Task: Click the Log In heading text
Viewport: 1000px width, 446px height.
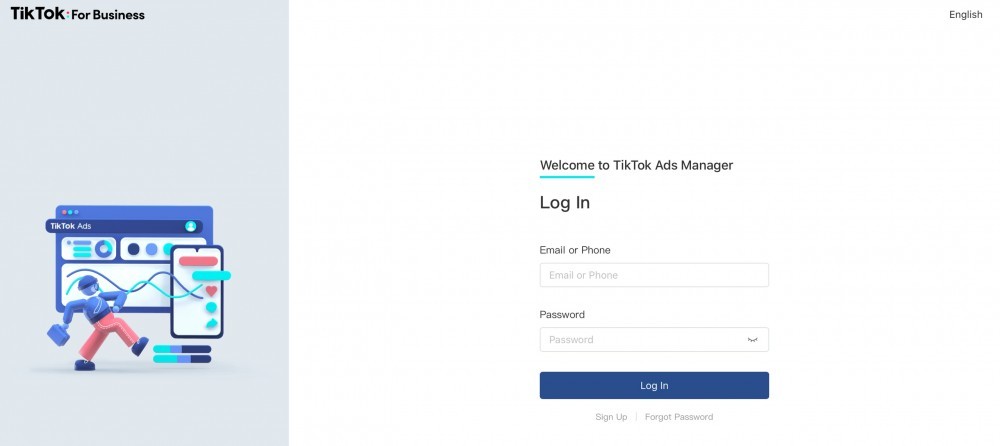Action: pos(564,203)
